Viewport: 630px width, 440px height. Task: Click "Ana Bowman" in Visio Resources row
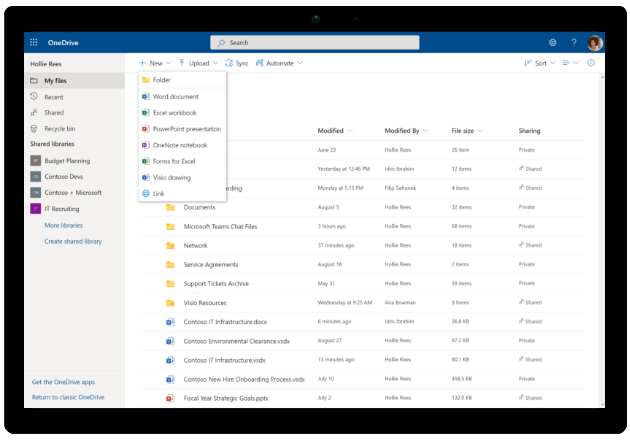pos(400,302)
